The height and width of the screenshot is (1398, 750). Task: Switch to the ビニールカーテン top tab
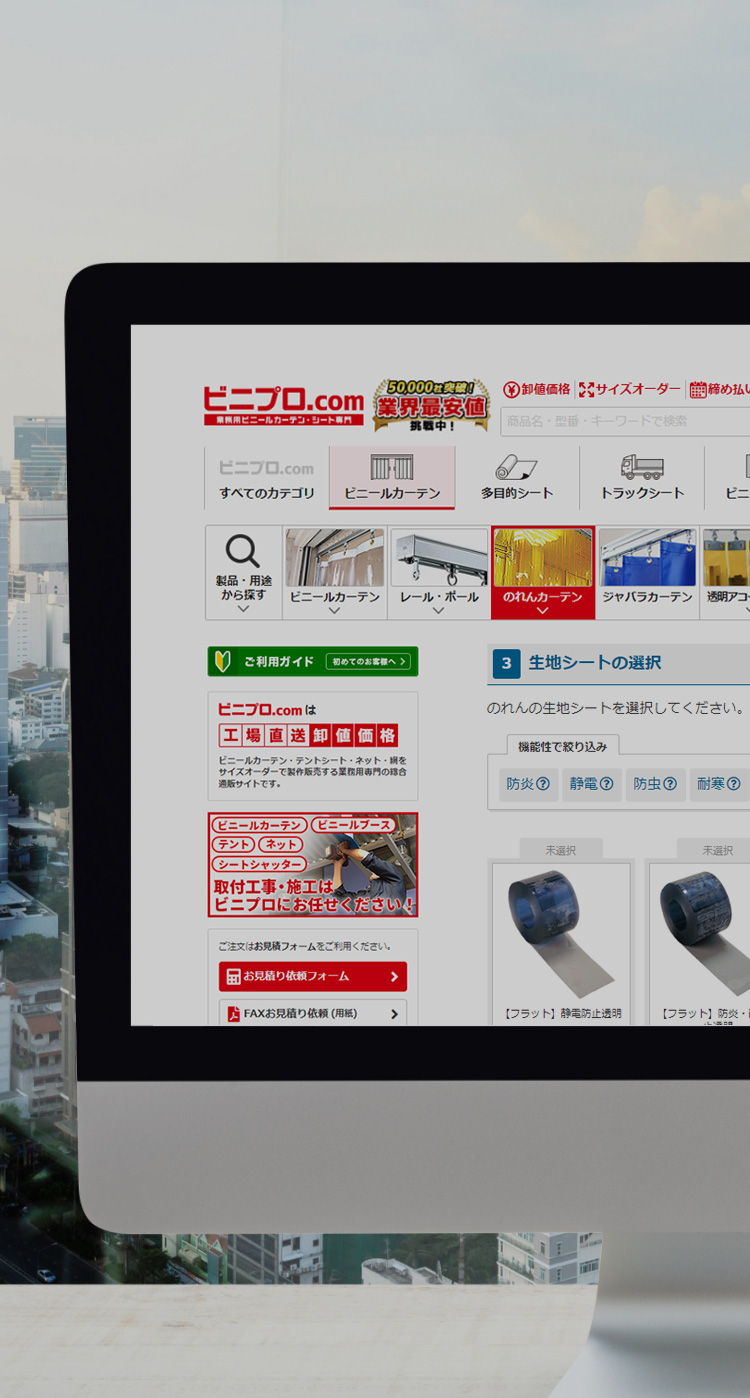point(392,478)
